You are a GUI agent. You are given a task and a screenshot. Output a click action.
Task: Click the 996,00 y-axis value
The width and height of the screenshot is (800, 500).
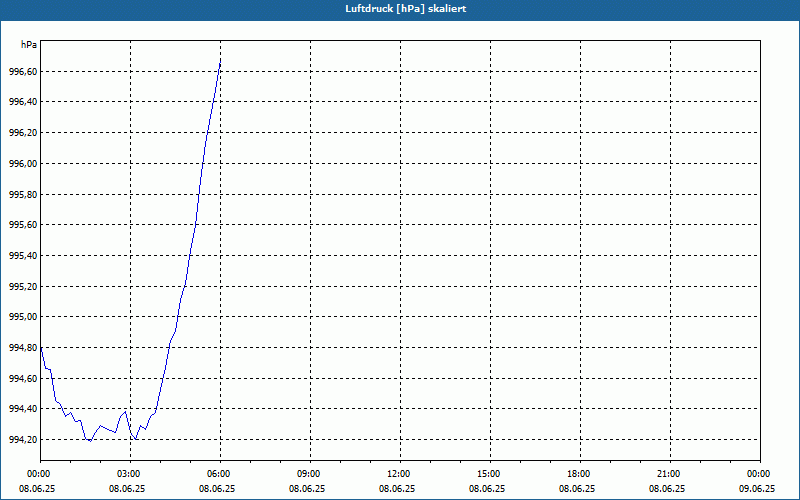[23, 164]
